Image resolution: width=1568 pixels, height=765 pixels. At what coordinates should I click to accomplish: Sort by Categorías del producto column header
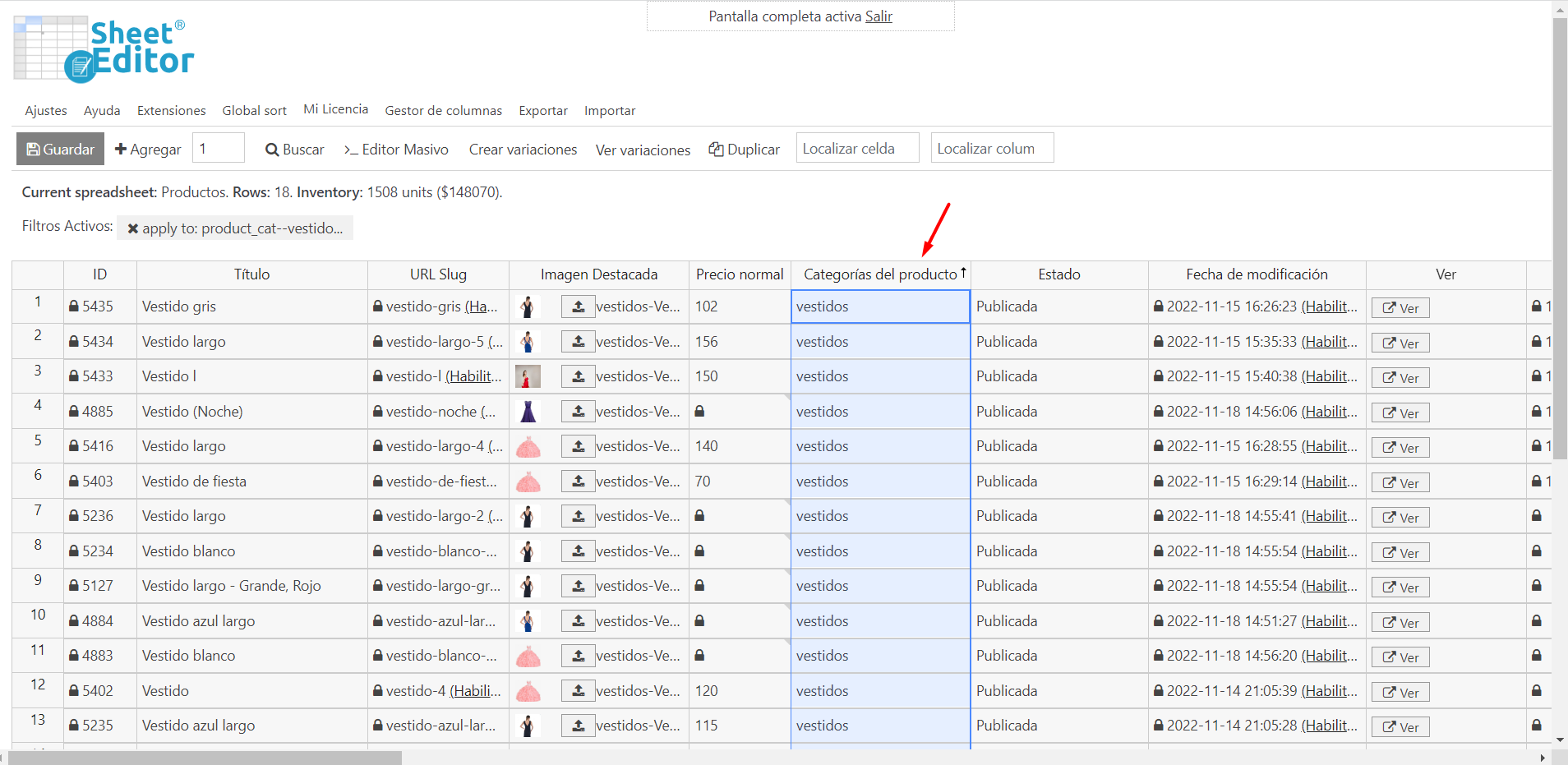[880, 274]
